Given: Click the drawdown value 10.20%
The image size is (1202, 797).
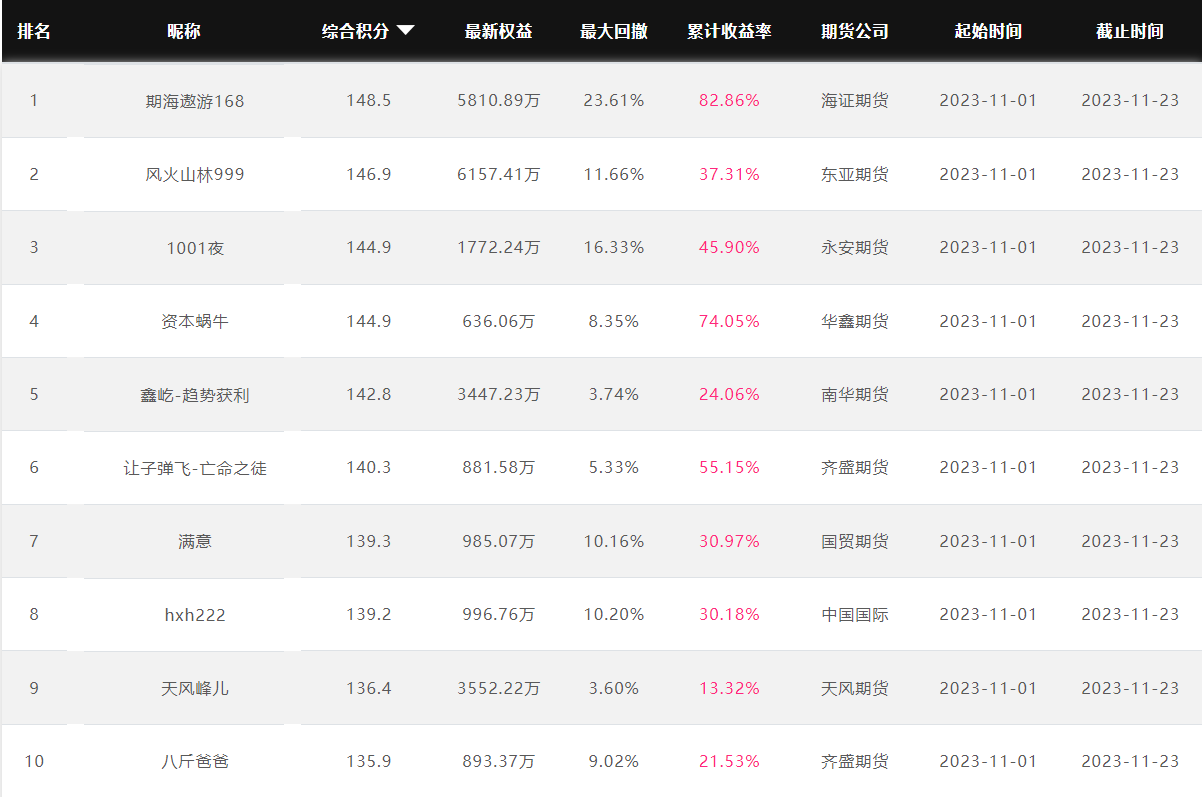Looking at the screenshot, I should 614,614.
